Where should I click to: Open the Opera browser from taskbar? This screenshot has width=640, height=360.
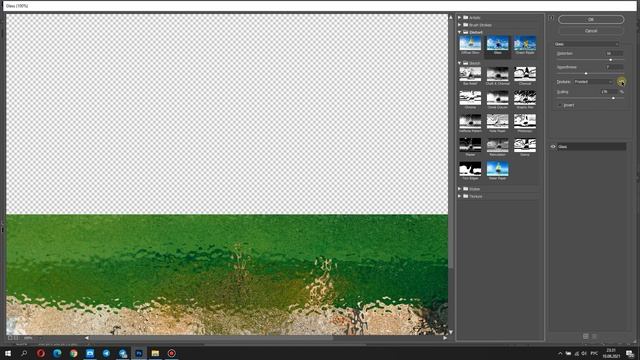(40, 353)
